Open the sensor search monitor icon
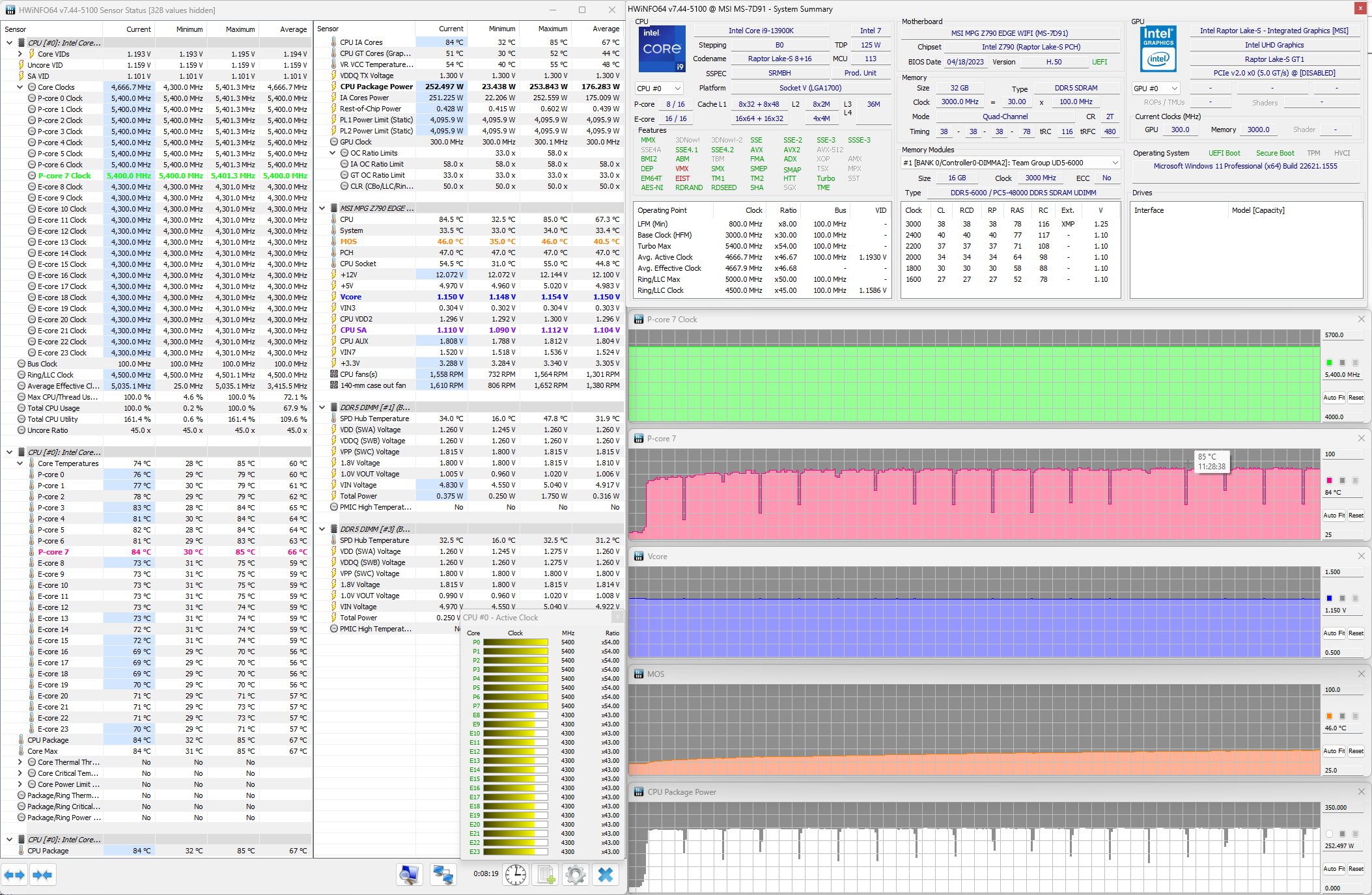Image resolution: width=1372 pixels, height=895 pixels. tap(409, 875)
